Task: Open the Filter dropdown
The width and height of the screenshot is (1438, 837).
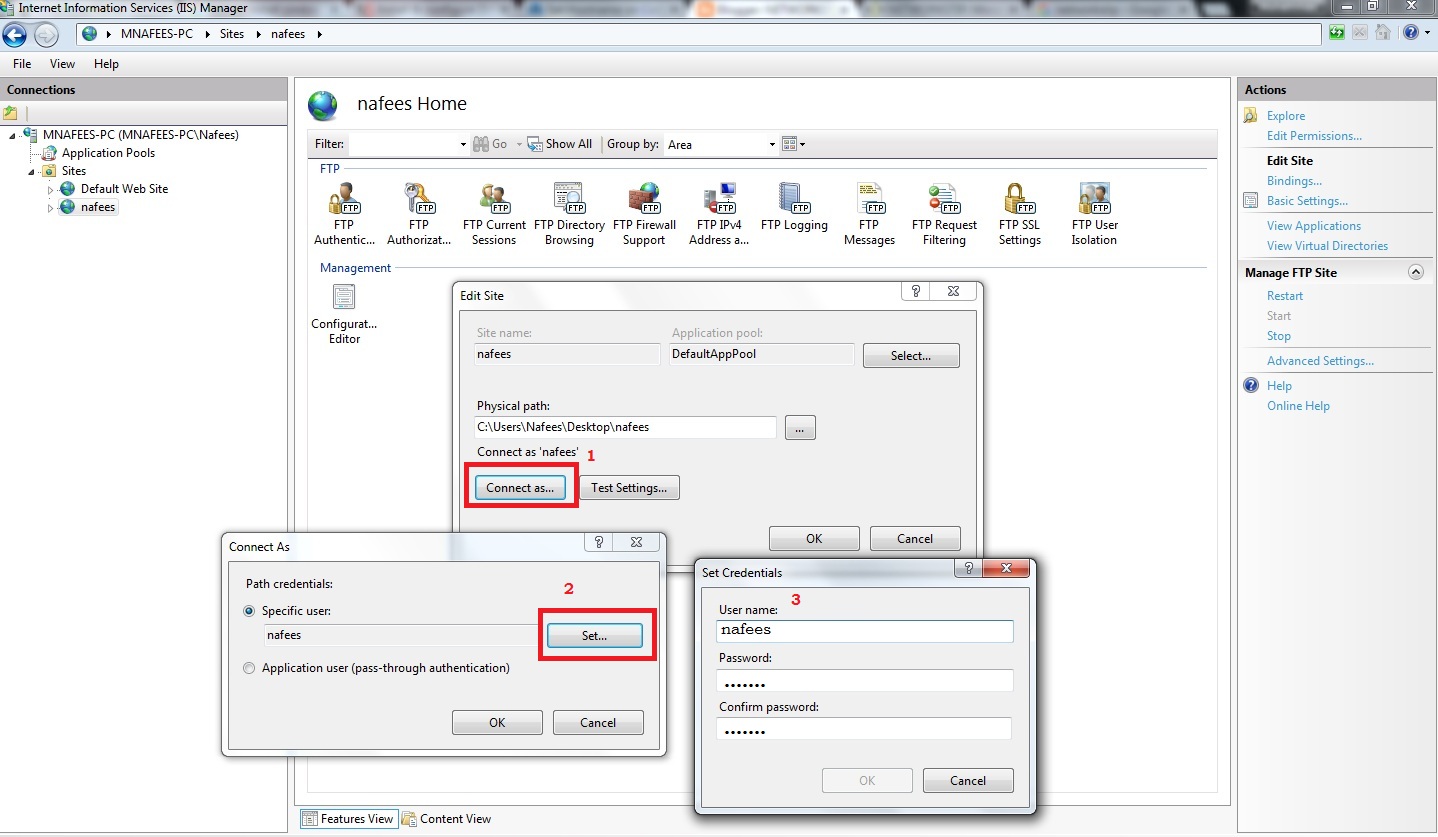Action: tap(463, 145)
